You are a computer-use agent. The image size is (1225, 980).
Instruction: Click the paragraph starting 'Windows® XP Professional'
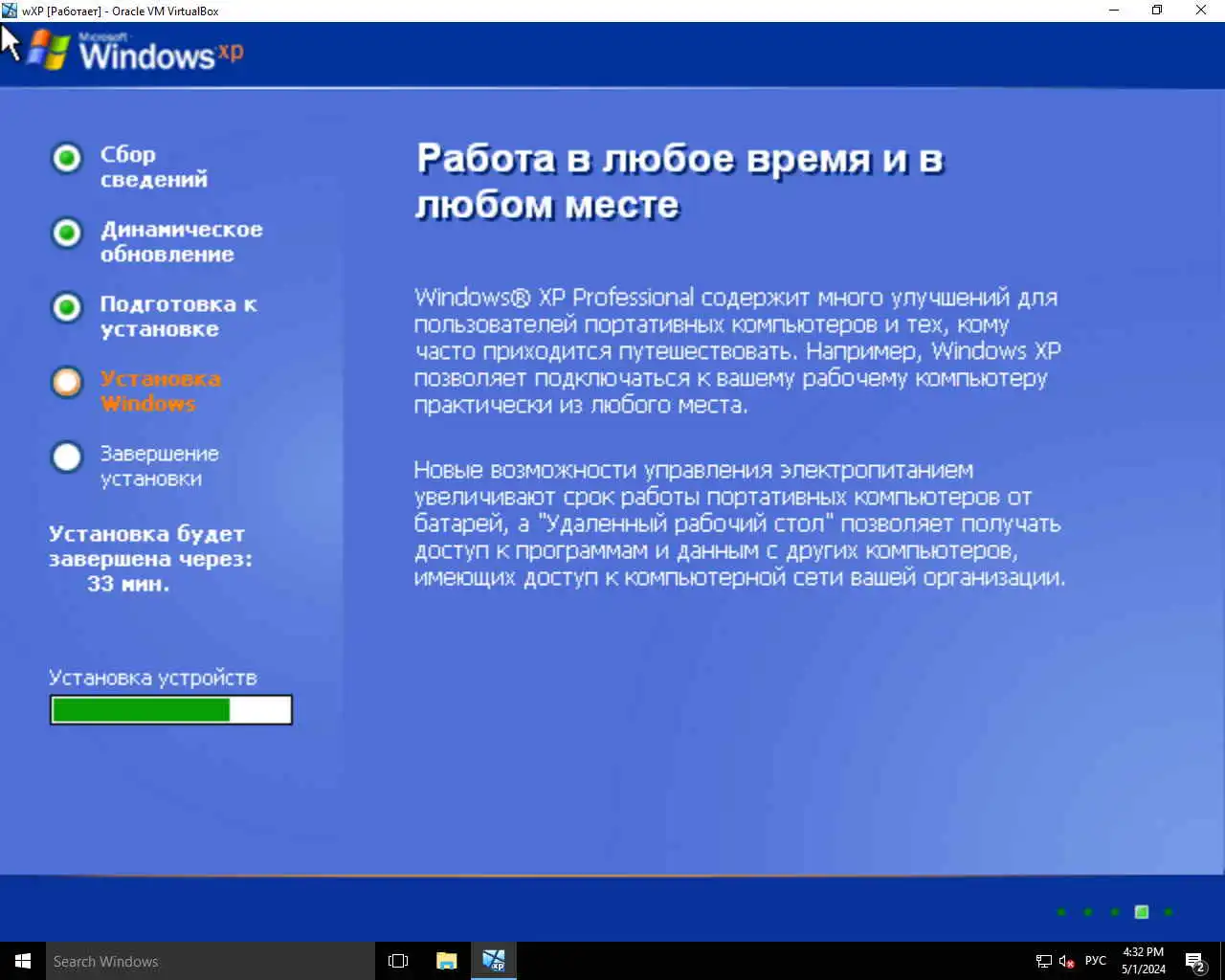pyautogui.click(x=738, y=351)
